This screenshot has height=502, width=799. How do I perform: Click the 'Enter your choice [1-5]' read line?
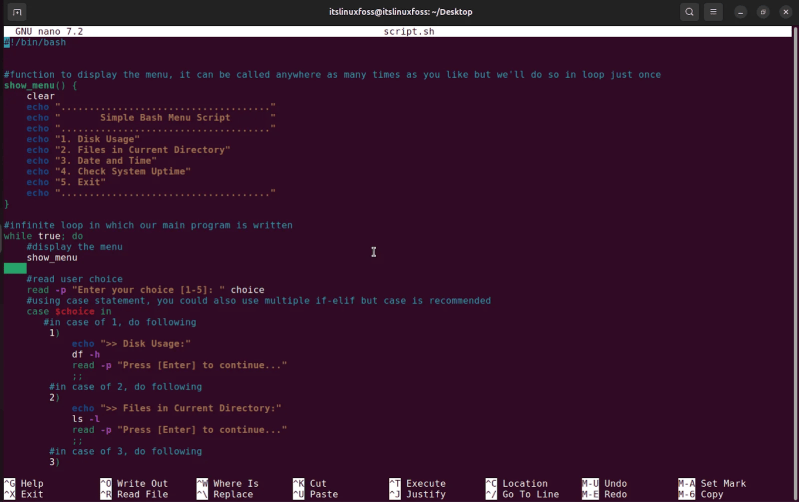[x=145, y=289]
